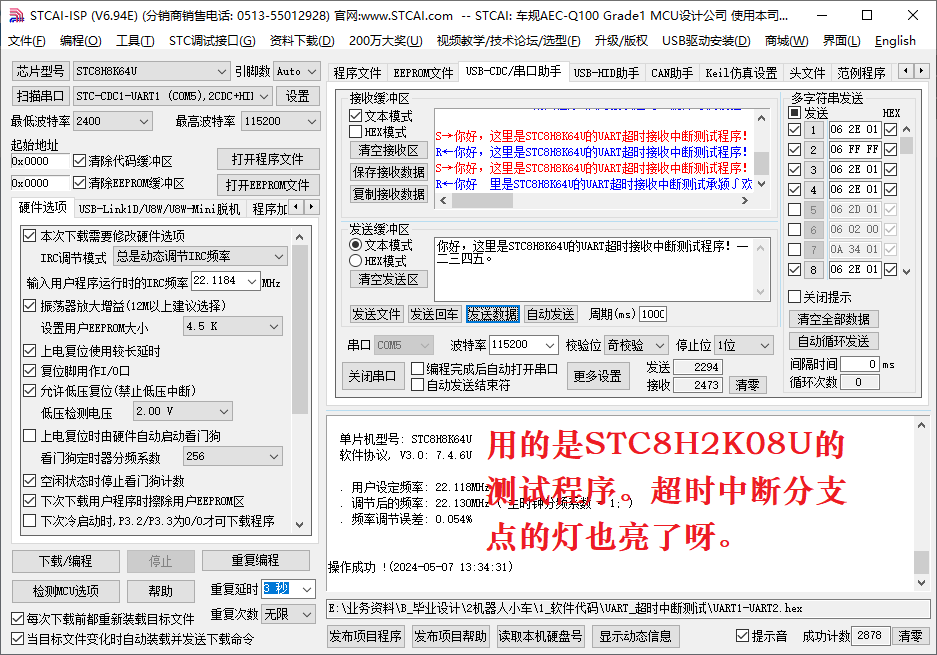The width and height of the screenshot is (937, 655).
Task: Toggle 关闭提示 checkbox
Action: [x=795, y=296]
